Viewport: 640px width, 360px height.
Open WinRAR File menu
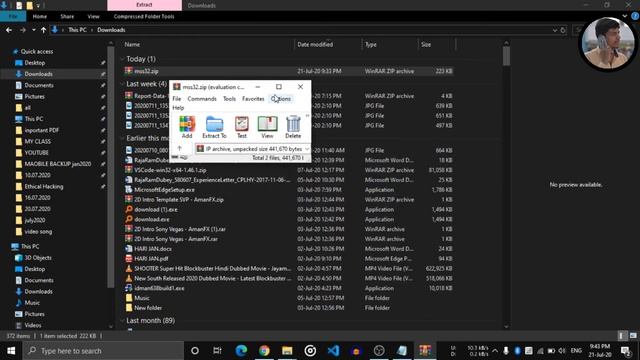tap(177, 99)
